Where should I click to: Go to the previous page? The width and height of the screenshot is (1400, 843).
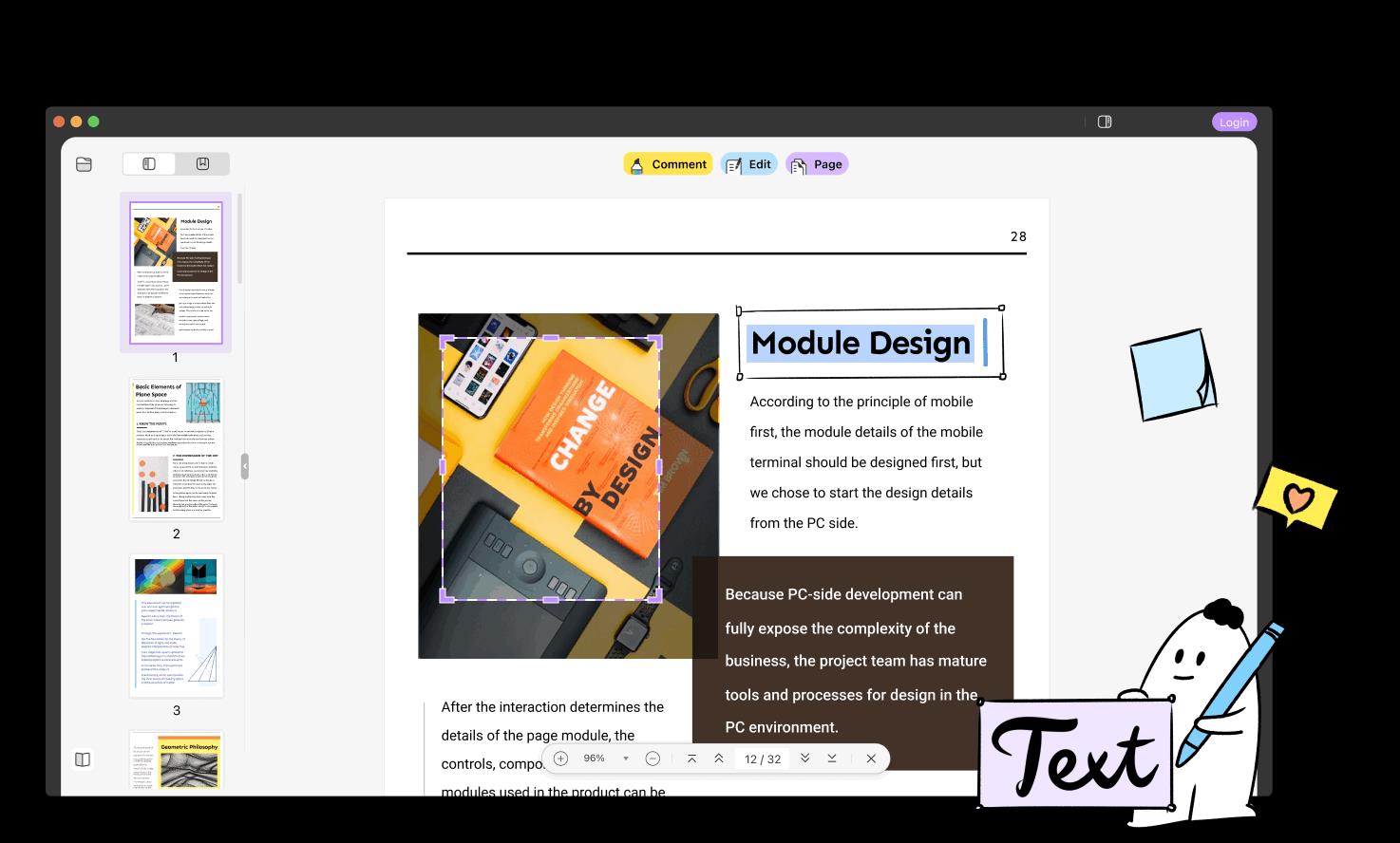point(719,759)
